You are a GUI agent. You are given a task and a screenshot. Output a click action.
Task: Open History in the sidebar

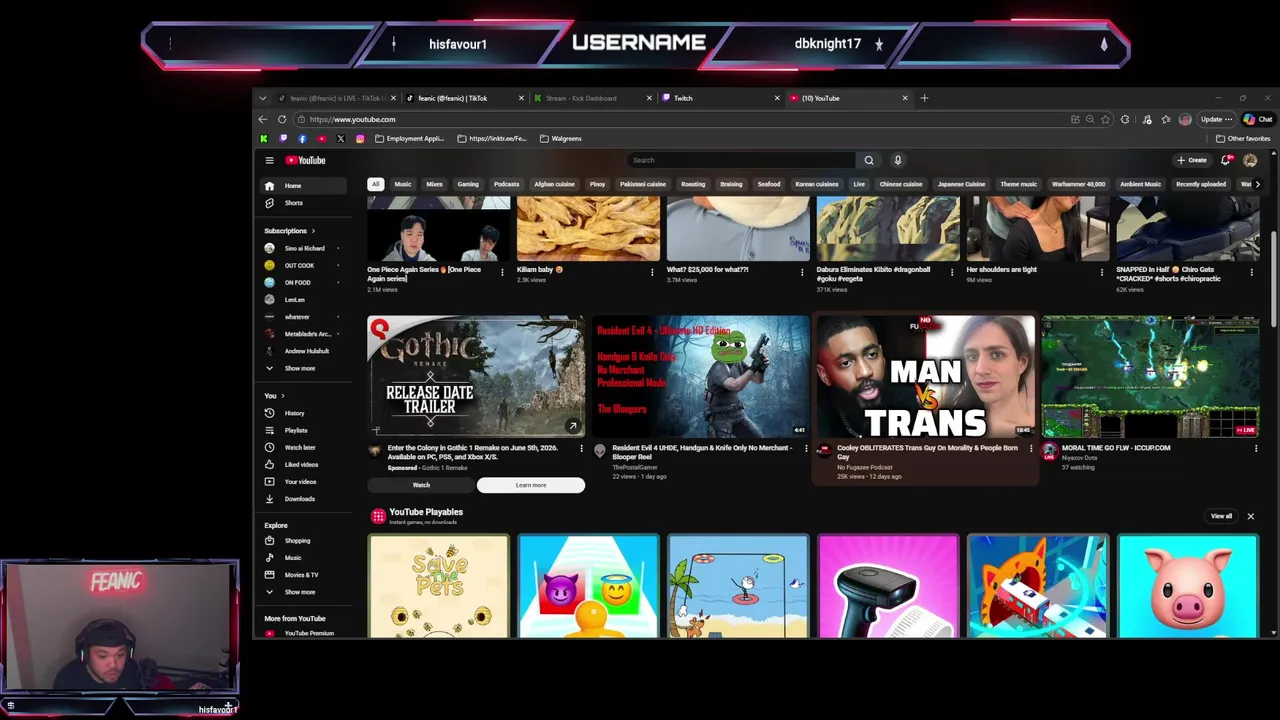coord(304,413)
